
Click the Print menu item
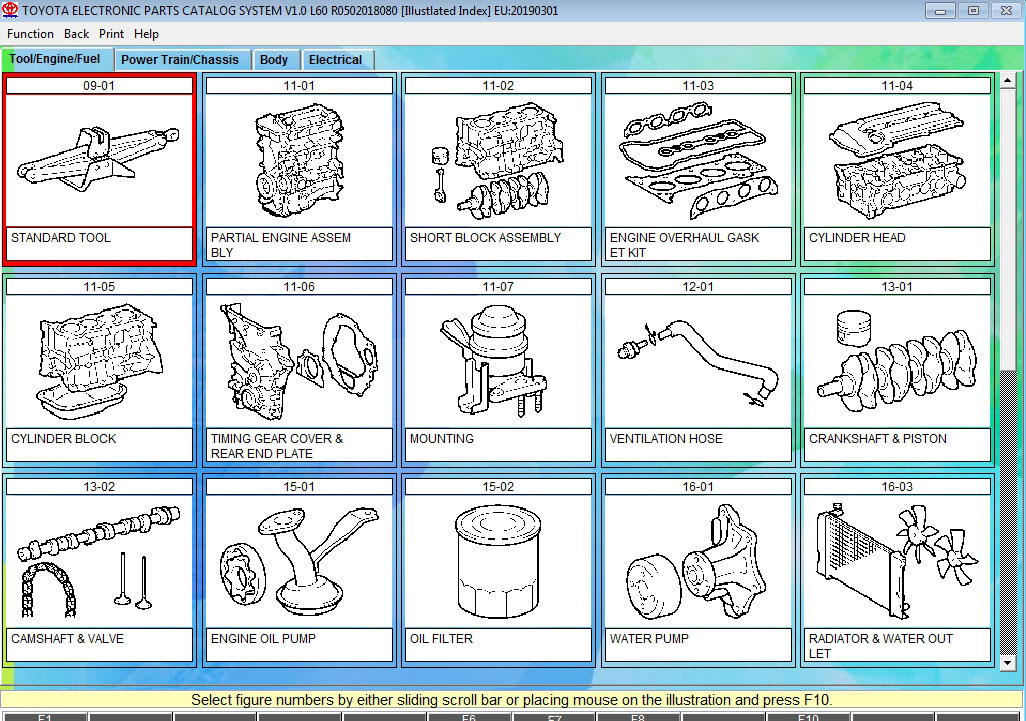coord(111,34)
